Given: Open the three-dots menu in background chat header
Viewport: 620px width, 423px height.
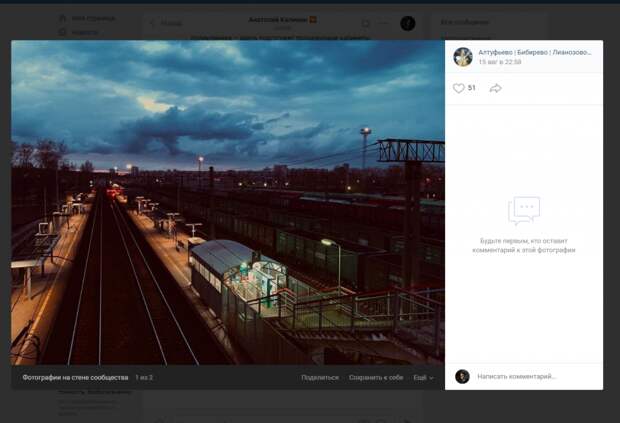Looking at the screenshot, I should 383,24.
